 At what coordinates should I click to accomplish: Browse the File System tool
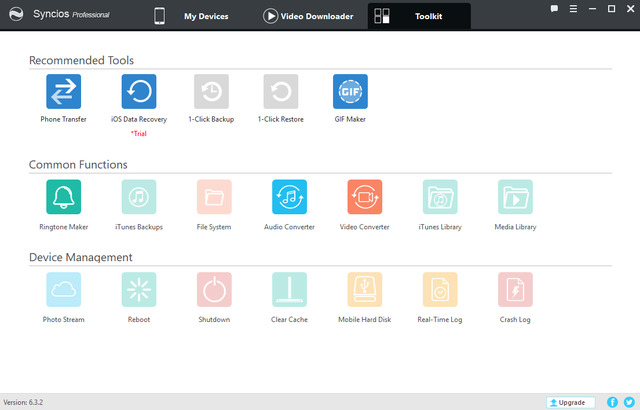coord(214,197)
